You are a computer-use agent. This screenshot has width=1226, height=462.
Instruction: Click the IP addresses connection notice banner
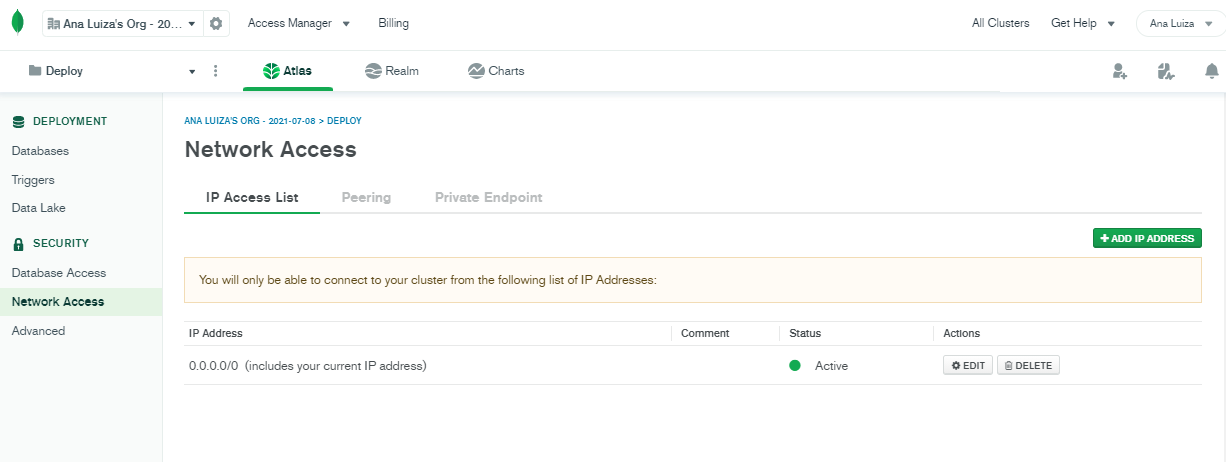tap(693, 280)
